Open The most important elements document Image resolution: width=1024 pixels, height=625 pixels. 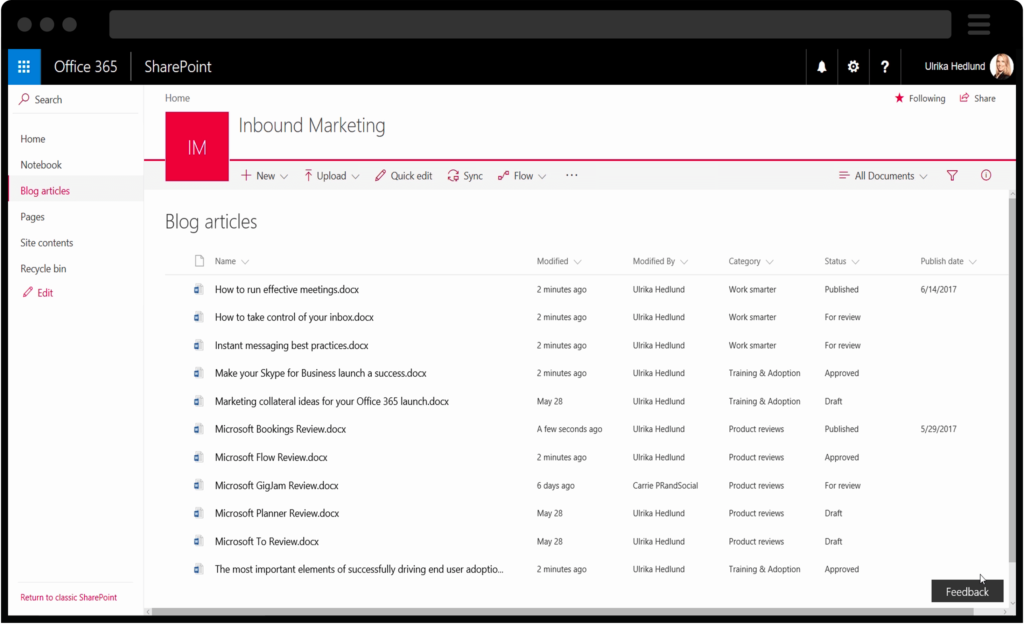(x=359, y=569)
